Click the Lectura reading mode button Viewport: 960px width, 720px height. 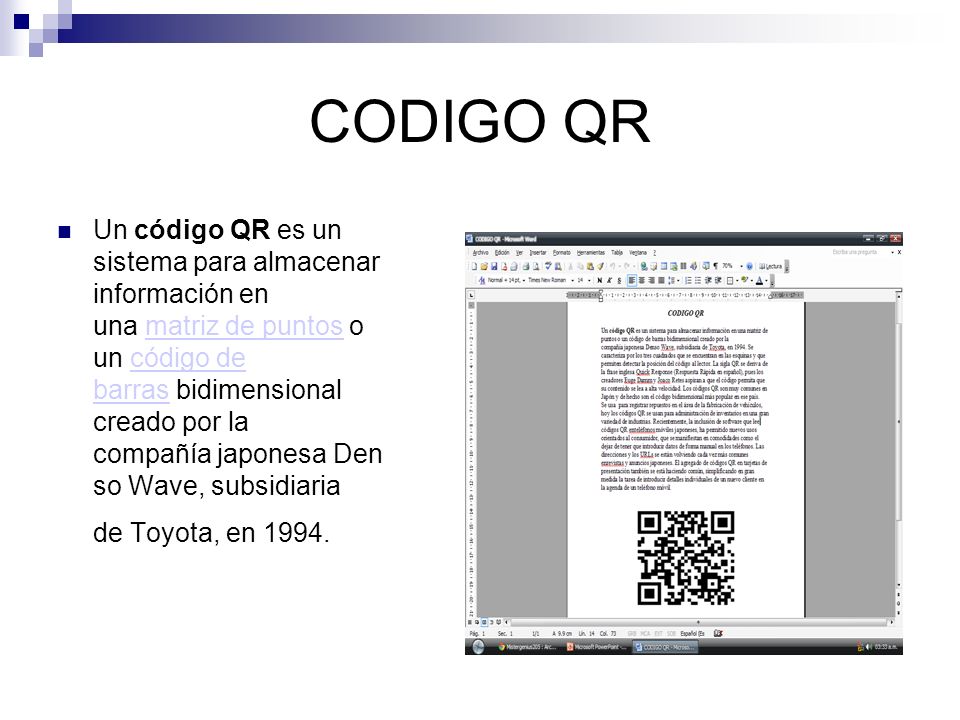tap(771, 266)
